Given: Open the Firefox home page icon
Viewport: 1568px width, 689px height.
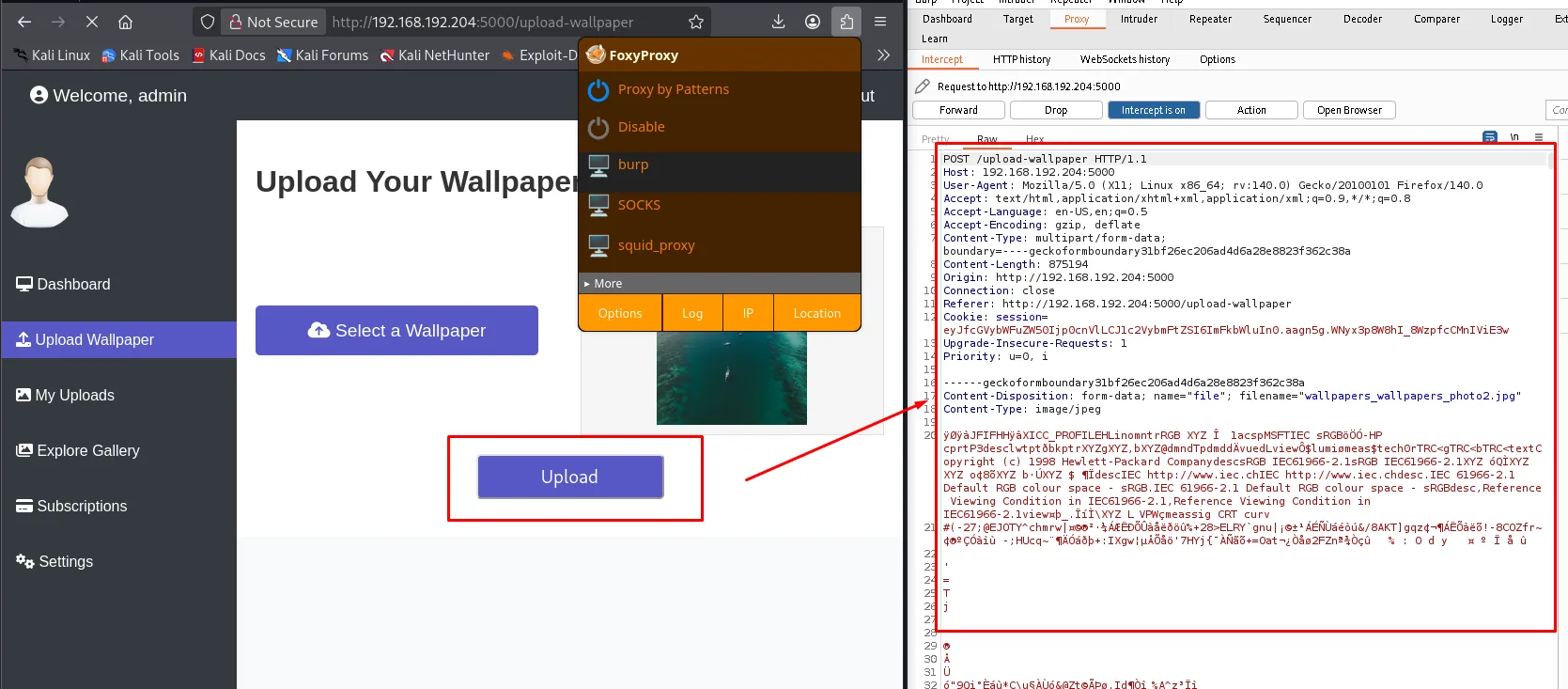Looking at the screenshot, I should tap(125, 22).
